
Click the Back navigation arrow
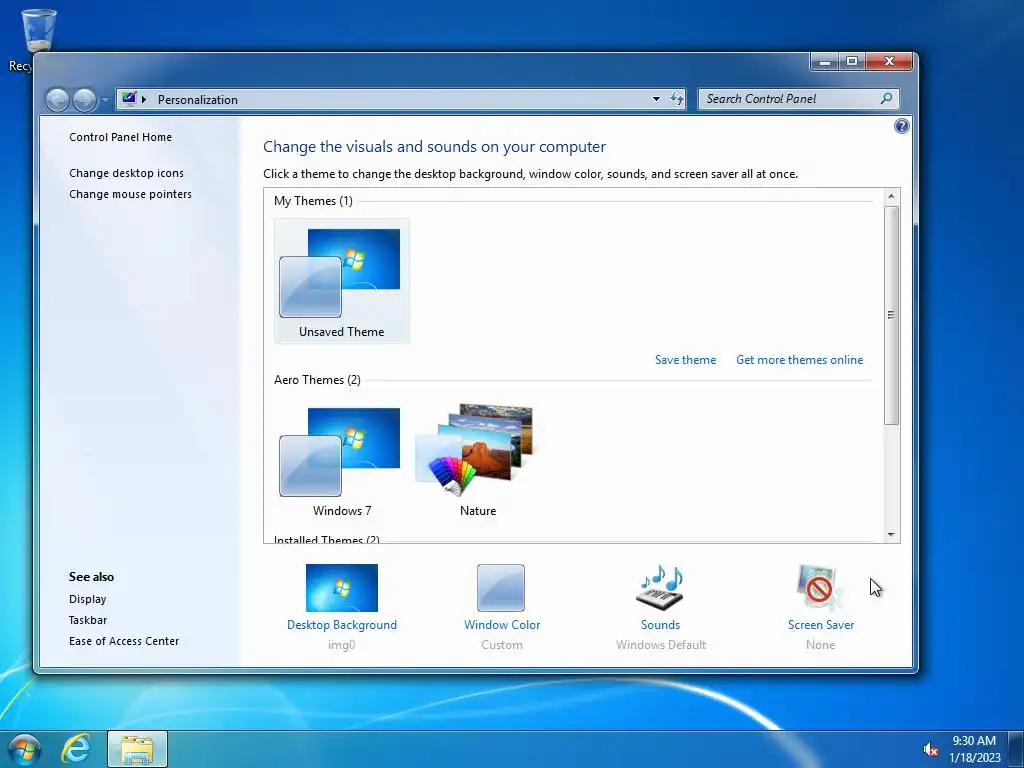tap(57, 100)
